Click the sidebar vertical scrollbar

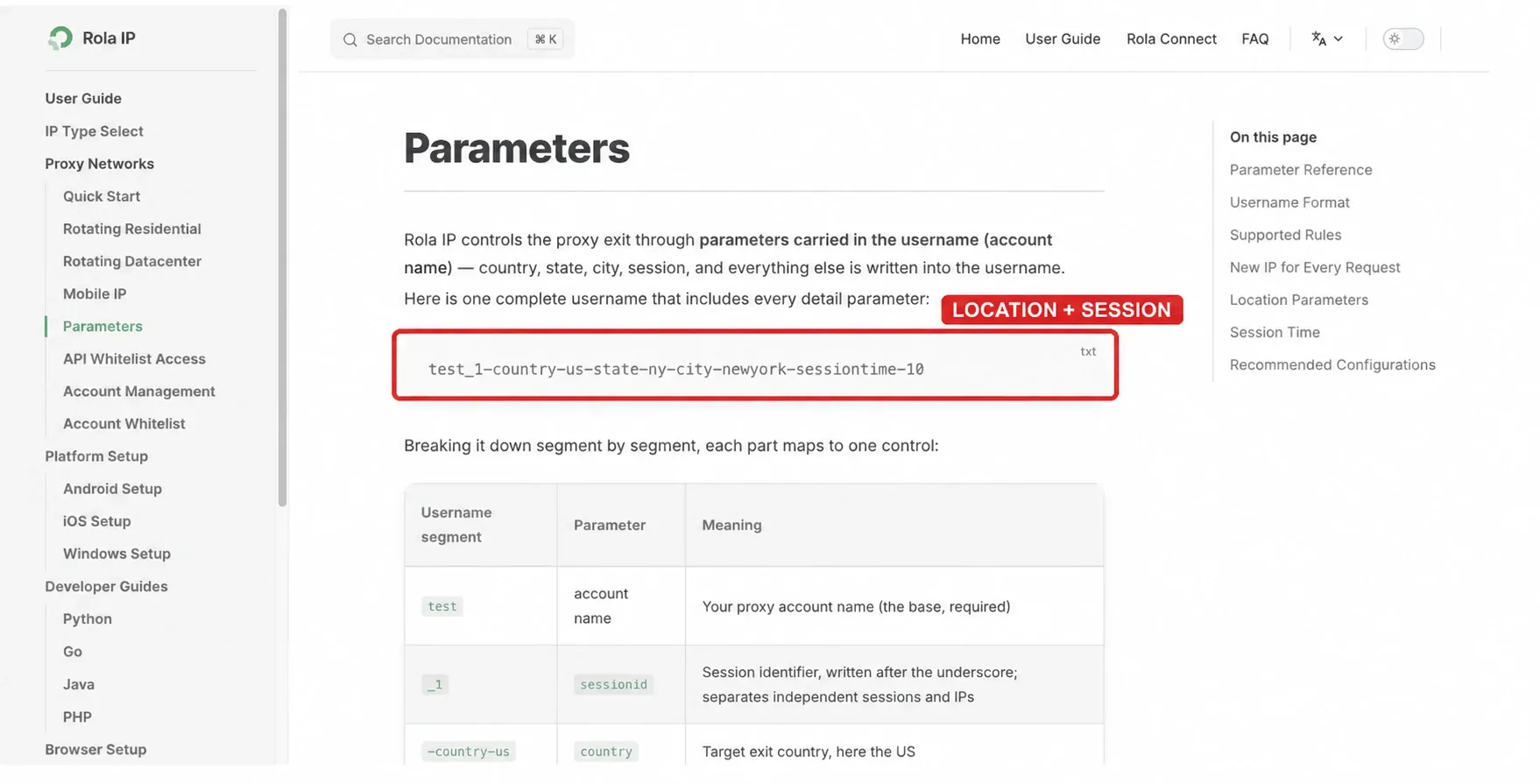[282, 257]
